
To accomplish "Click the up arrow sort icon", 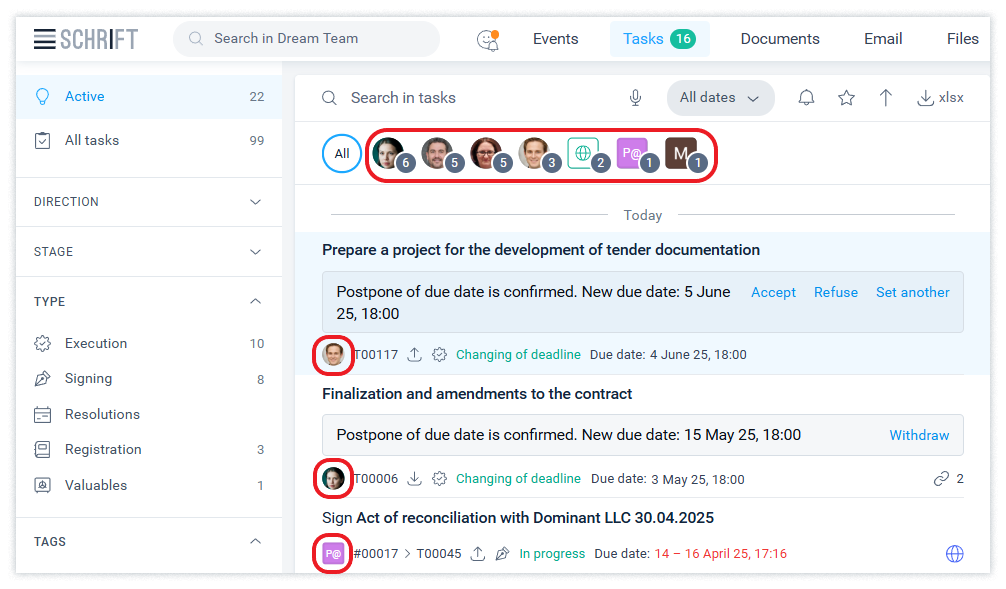I will (x=886, y=98).
